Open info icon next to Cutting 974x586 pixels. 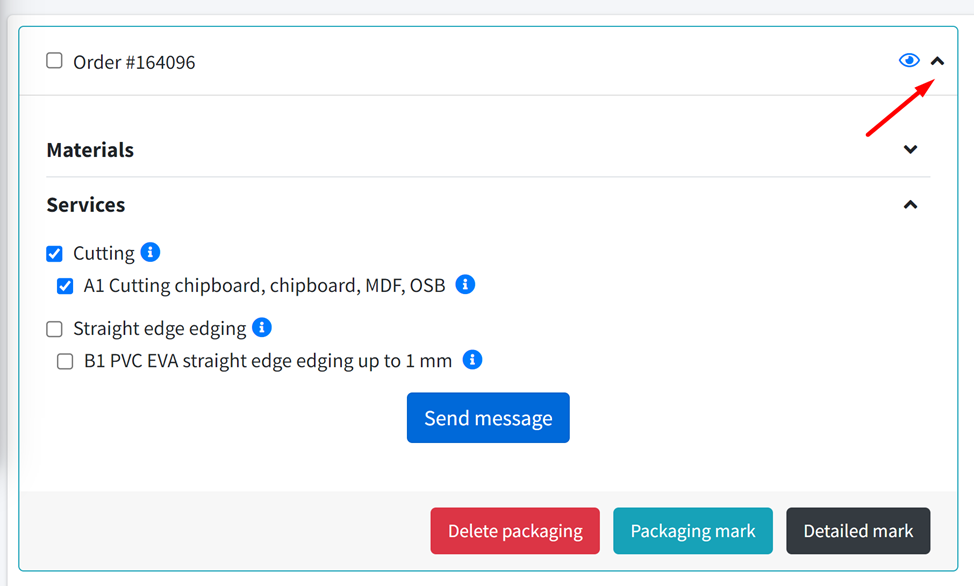[150, 252]
